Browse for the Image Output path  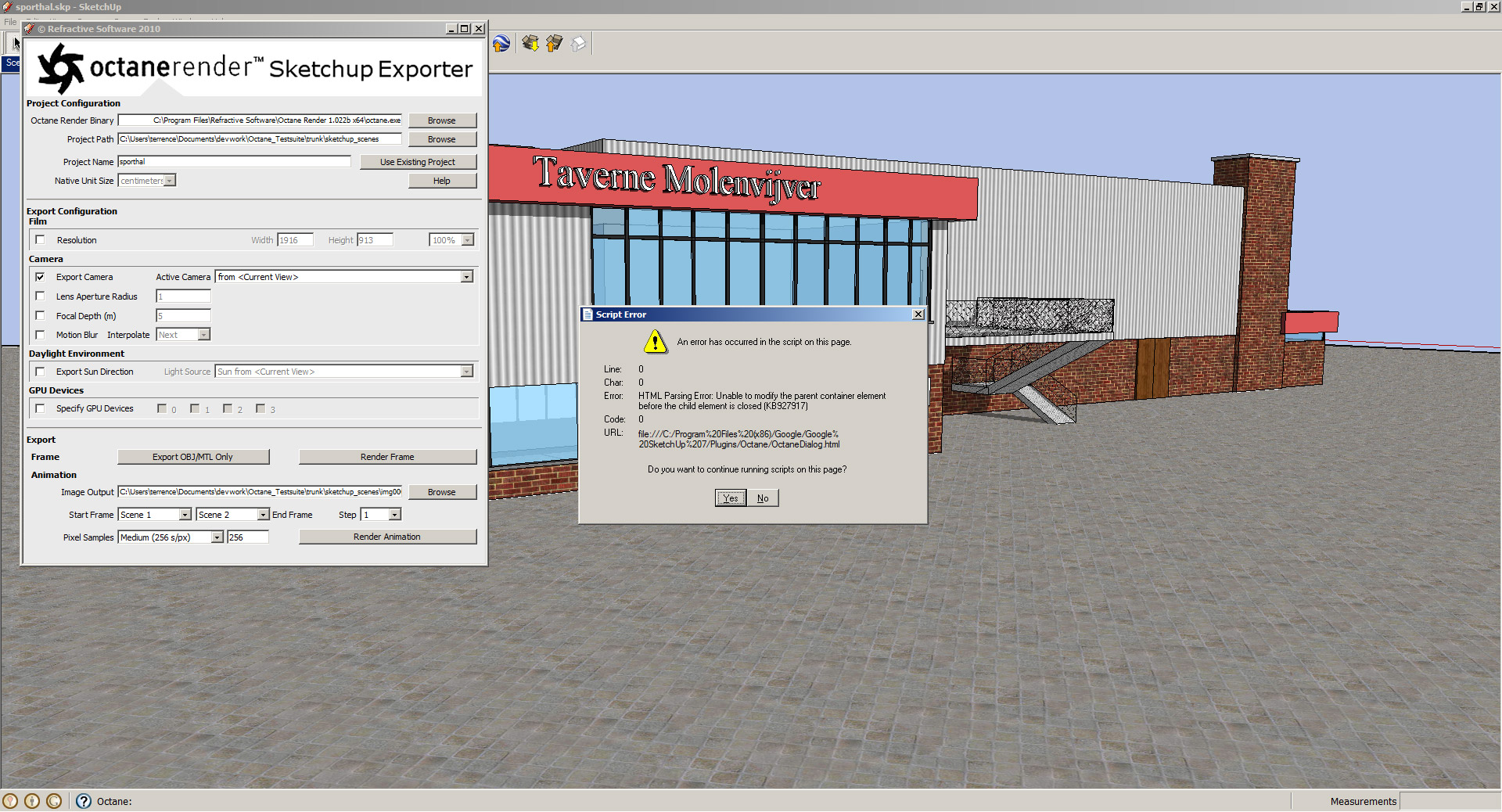442,492
